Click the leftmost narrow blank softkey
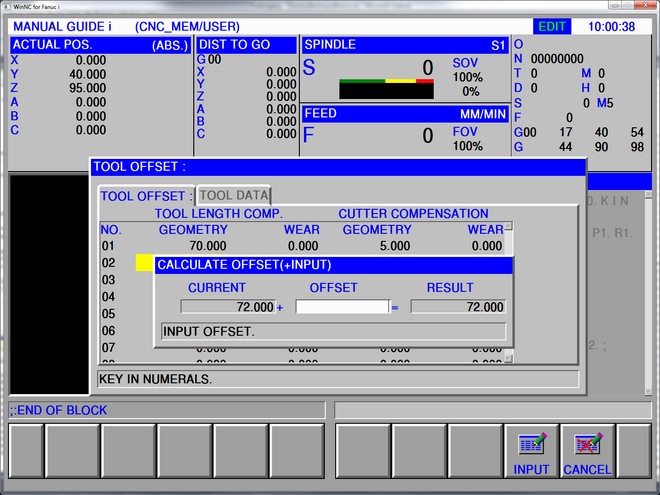The image size is (660, 495). coord(24,450)
